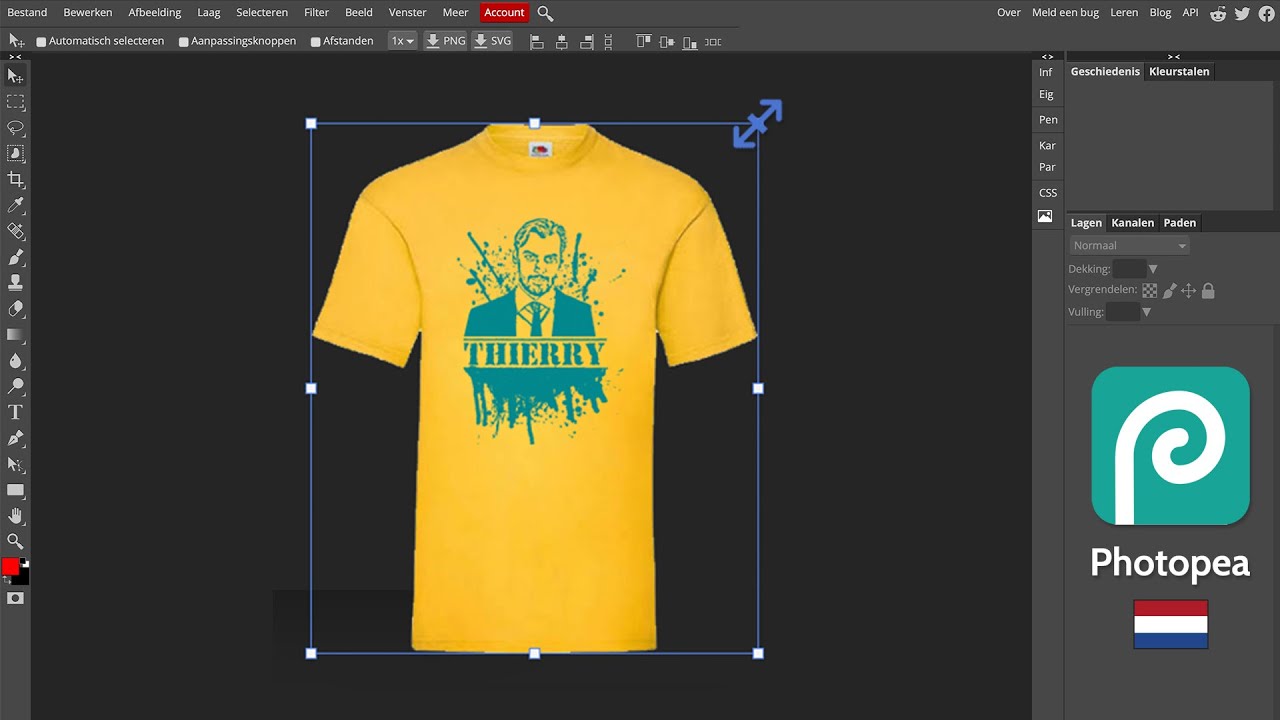
Task: Open the Kar panel in side column
Action: click(x=1047, y=146)
